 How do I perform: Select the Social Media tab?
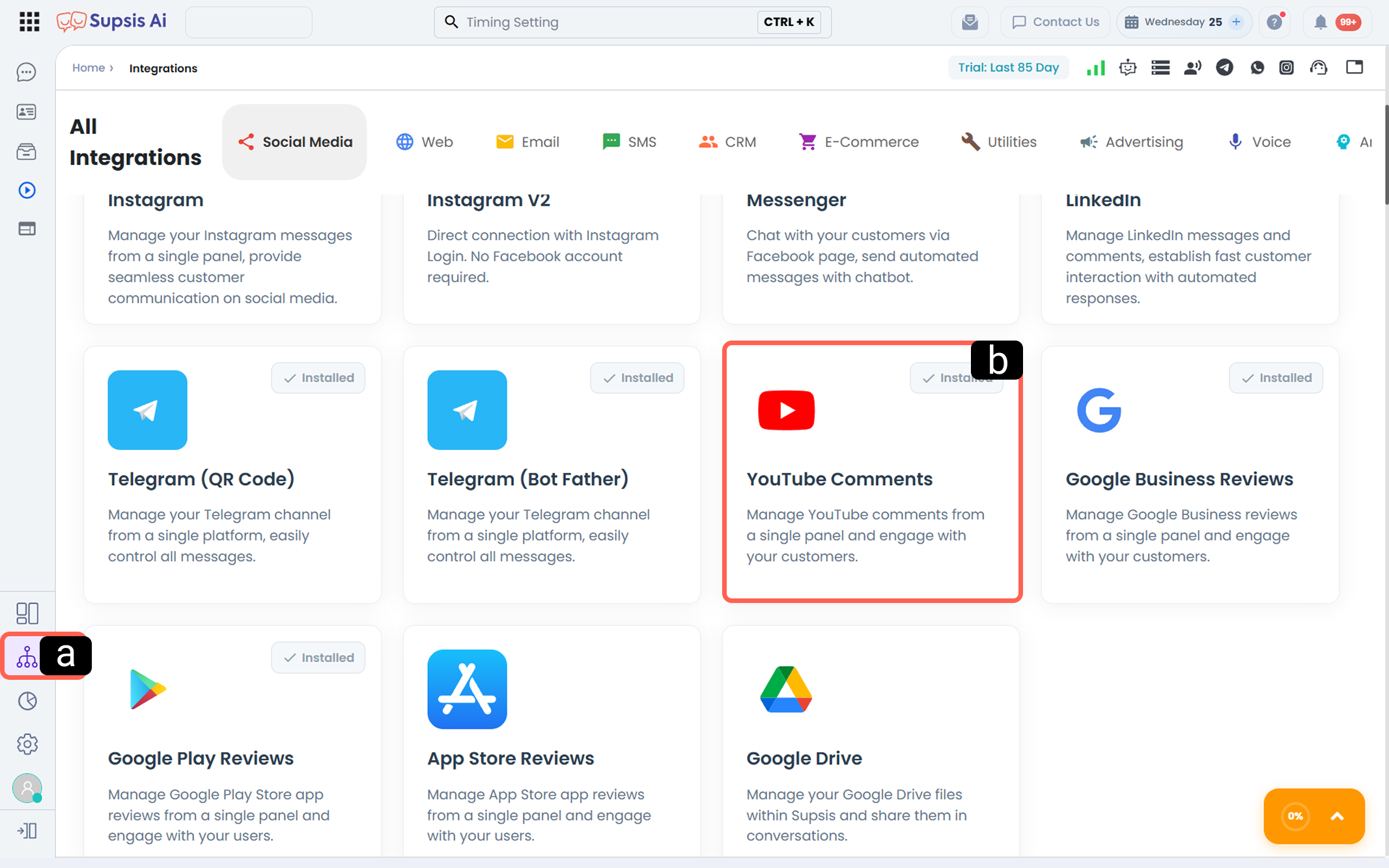pyautogui.click(x=294, y=142)
